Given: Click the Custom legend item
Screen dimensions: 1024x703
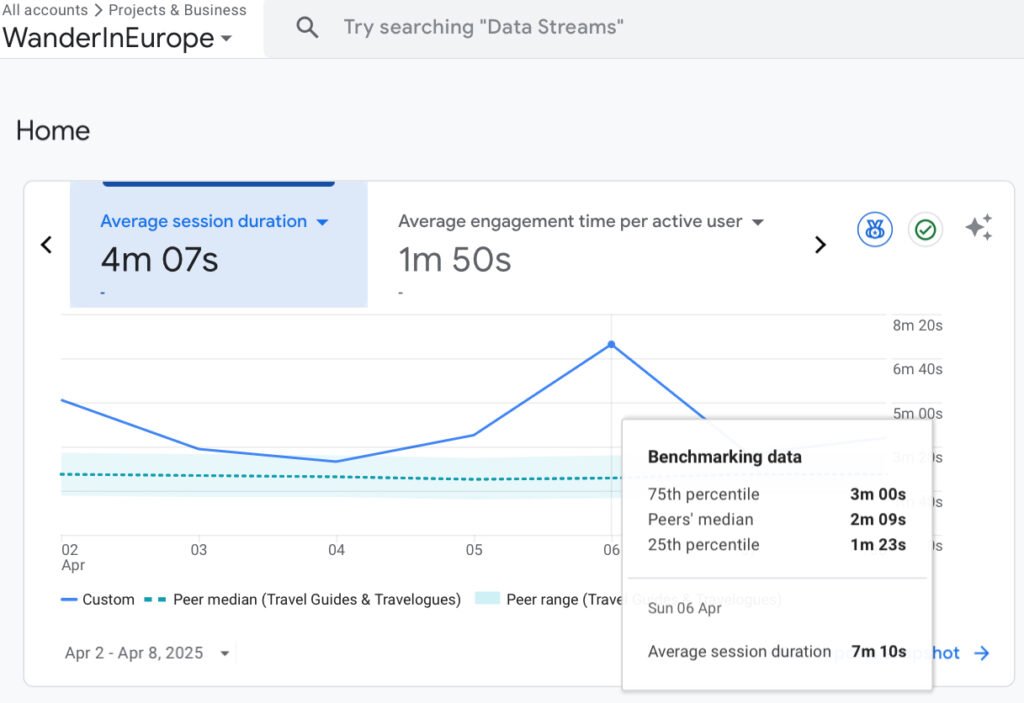Looking at the screenshot, I should tap(97, 599).
